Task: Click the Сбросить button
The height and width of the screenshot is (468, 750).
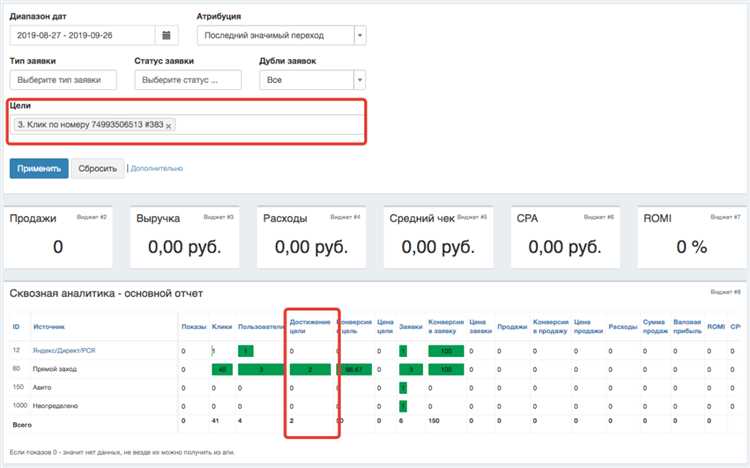Action: (98, 168)
